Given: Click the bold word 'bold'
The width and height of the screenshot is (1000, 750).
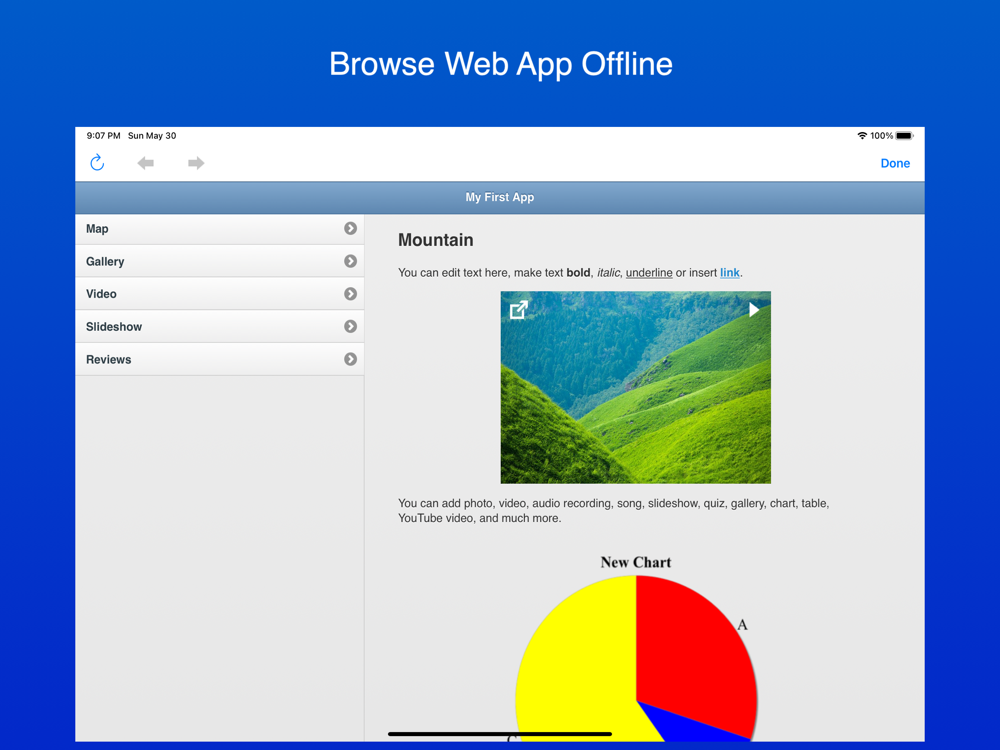Looking at the screenshot, I should click(x=578, y=273).
